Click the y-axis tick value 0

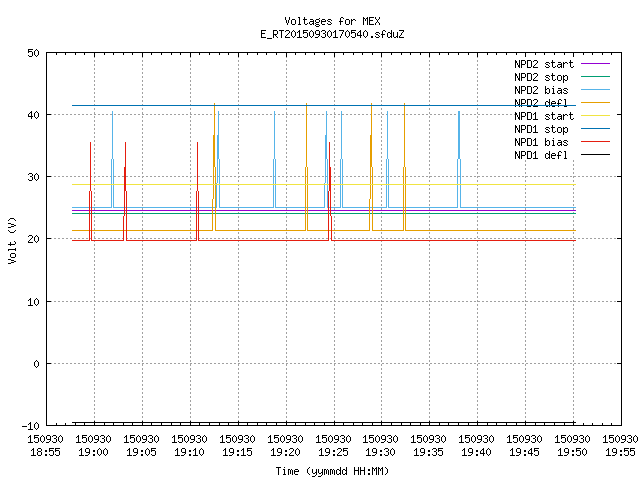[x=37, y=364]
